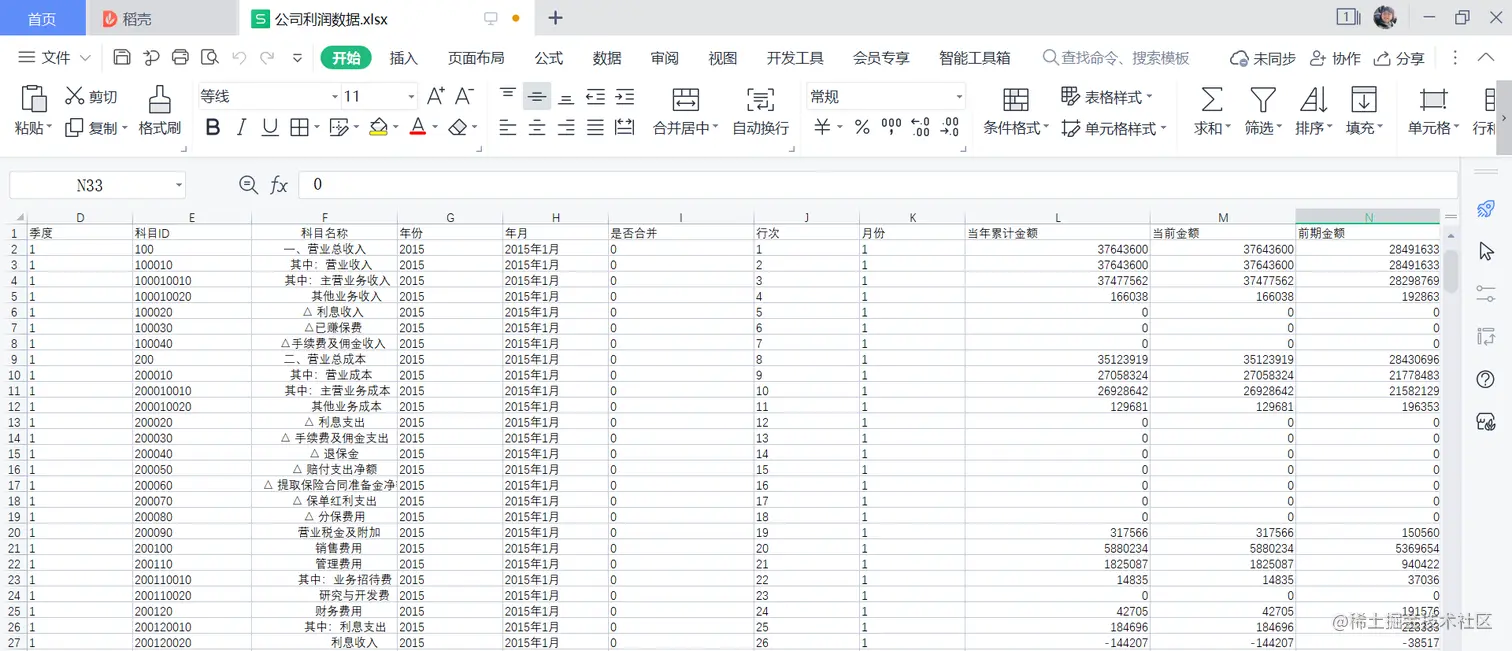Viewport: 1512px width, 651px height.
Task: Switch to the 数据 ribbon tab
Action: click(606, 58)
